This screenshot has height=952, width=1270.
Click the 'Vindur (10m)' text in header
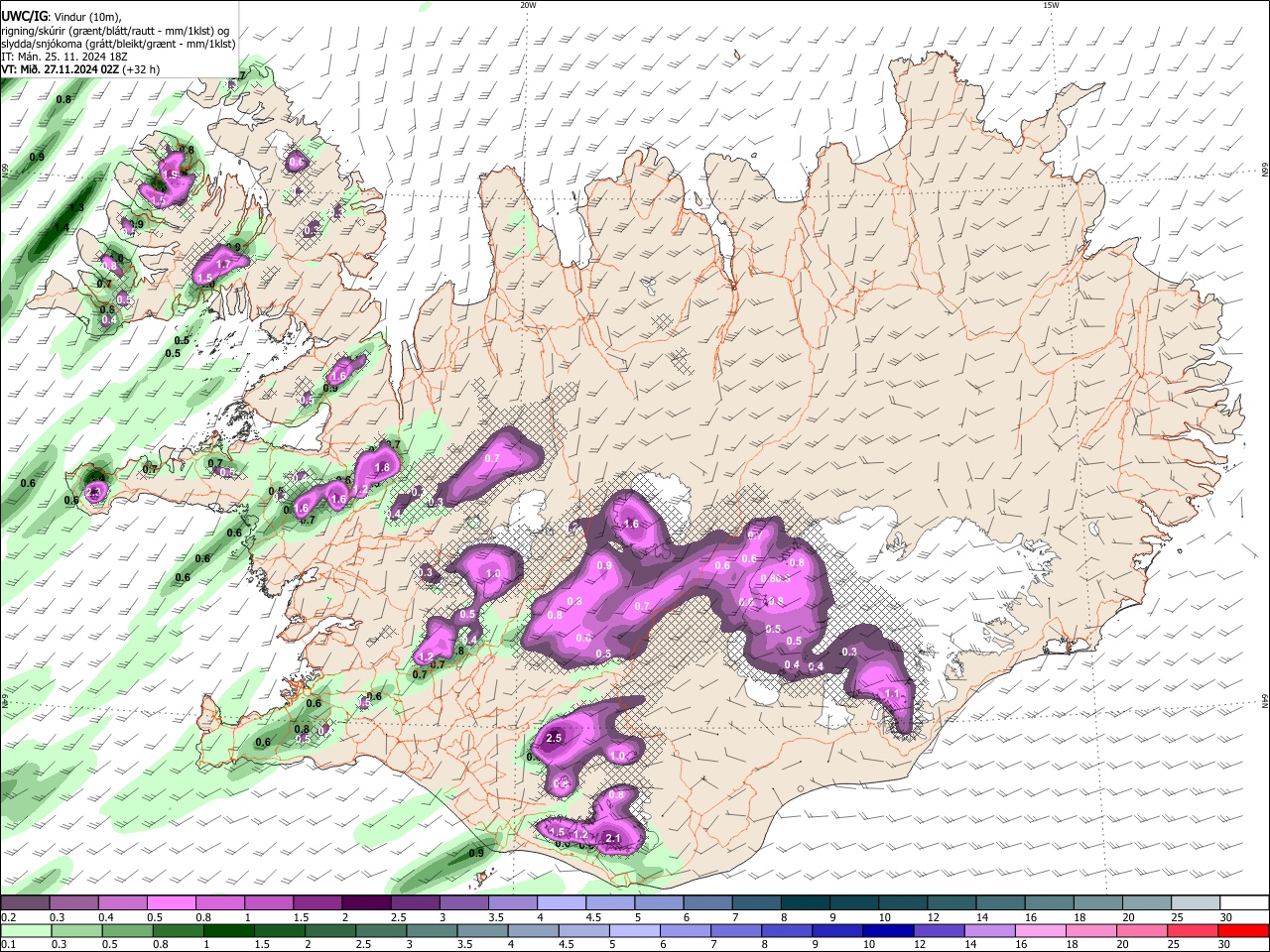pos(86,17)
